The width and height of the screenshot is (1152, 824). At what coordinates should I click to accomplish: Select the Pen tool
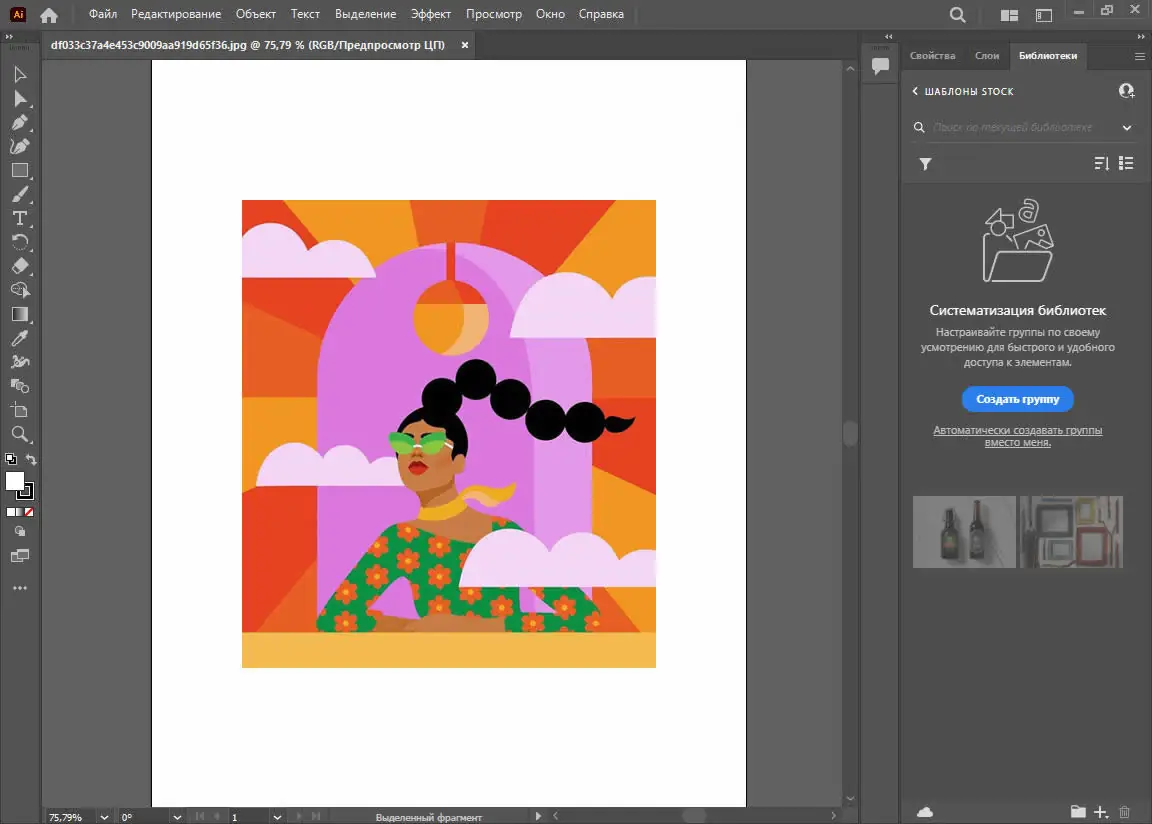(x=20, y=122)
